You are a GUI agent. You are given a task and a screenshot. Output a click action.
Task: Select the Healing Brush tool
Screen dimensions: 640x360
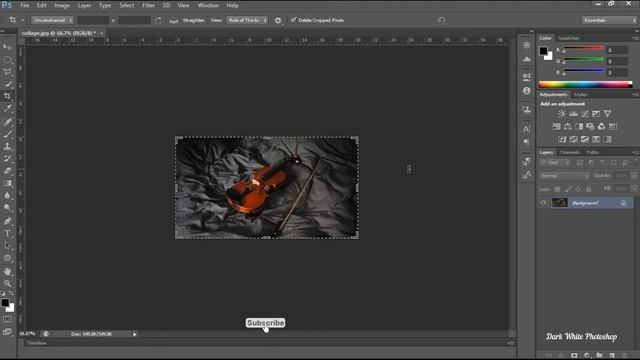7,122
